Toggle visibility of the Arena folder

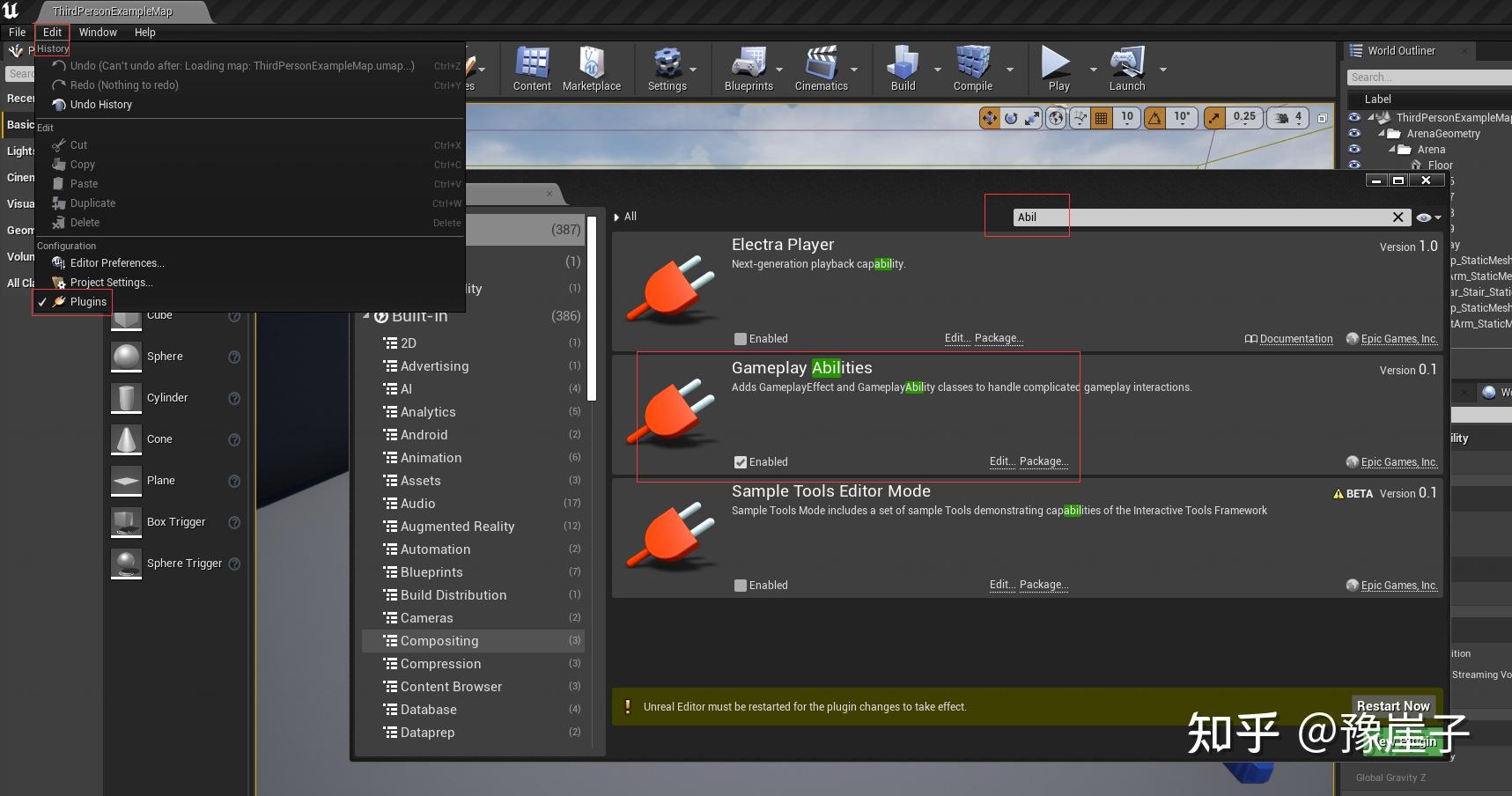point(1354,150)
